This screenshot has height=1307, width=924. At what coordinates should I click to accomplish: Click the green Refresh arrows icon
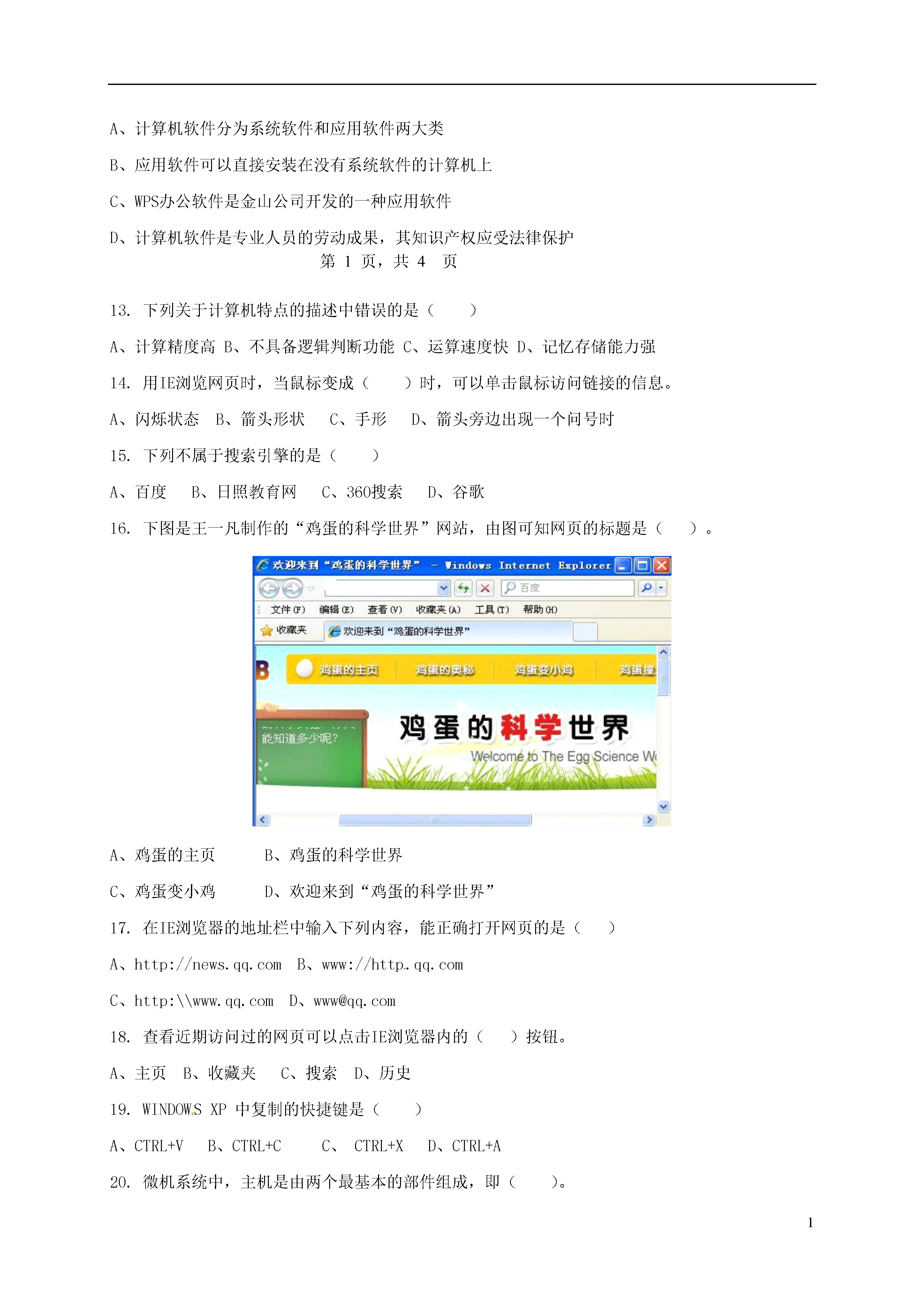(463, 588)
